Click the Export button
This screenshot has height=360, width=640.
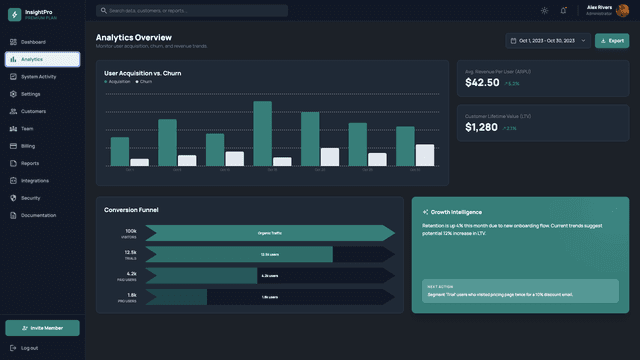point(612,41)
